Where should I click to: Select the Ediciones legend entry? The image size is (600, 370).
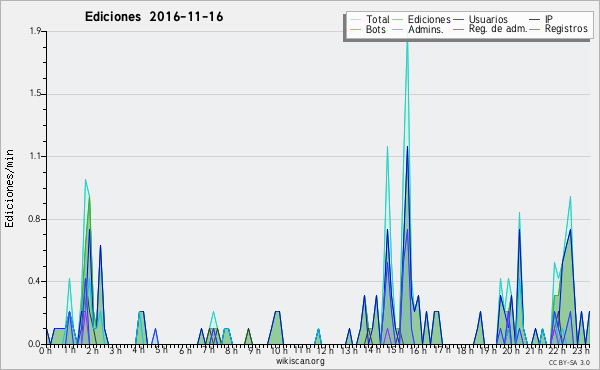point(429,19)
